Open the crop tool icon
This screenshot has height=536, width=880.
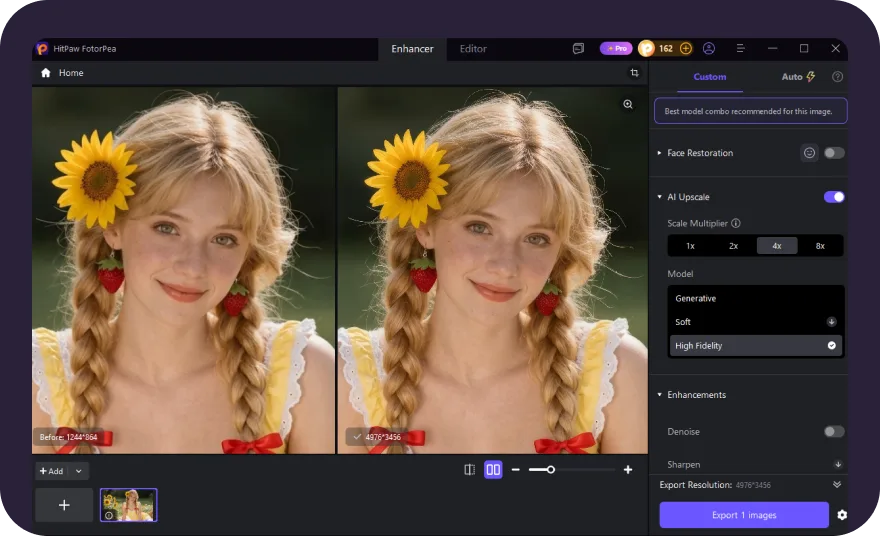634,72
